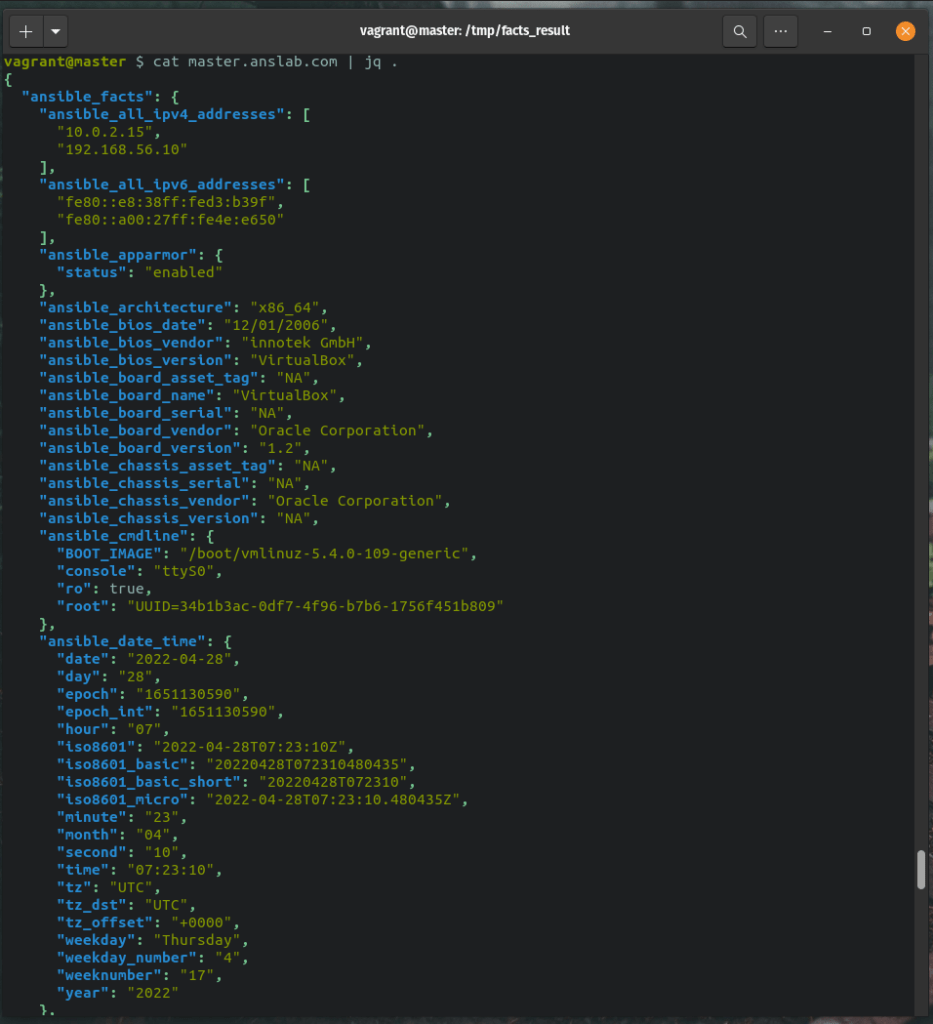Click the date value "2022-04-28"
The height and width of the screenshot is (1024, 933).
click(x=180, y=660)
